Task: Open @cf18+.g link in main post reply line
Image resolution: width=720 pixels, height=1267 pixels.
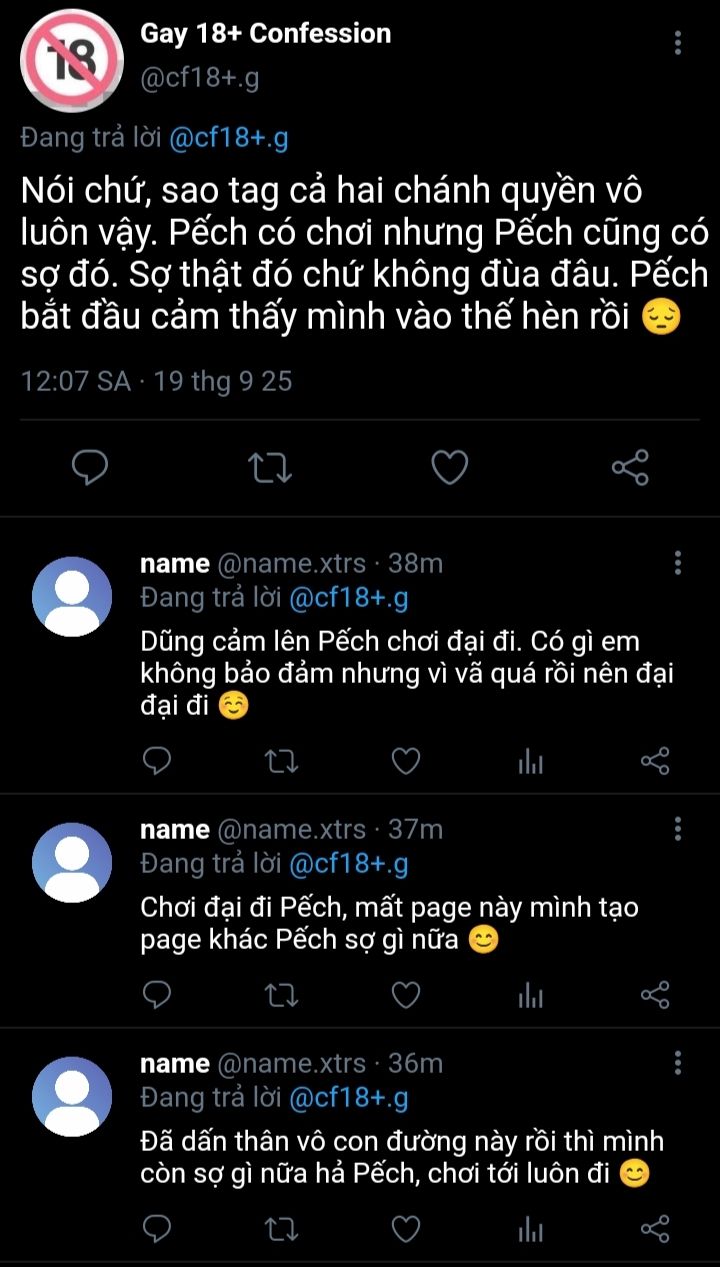Action: click(229, 138)
